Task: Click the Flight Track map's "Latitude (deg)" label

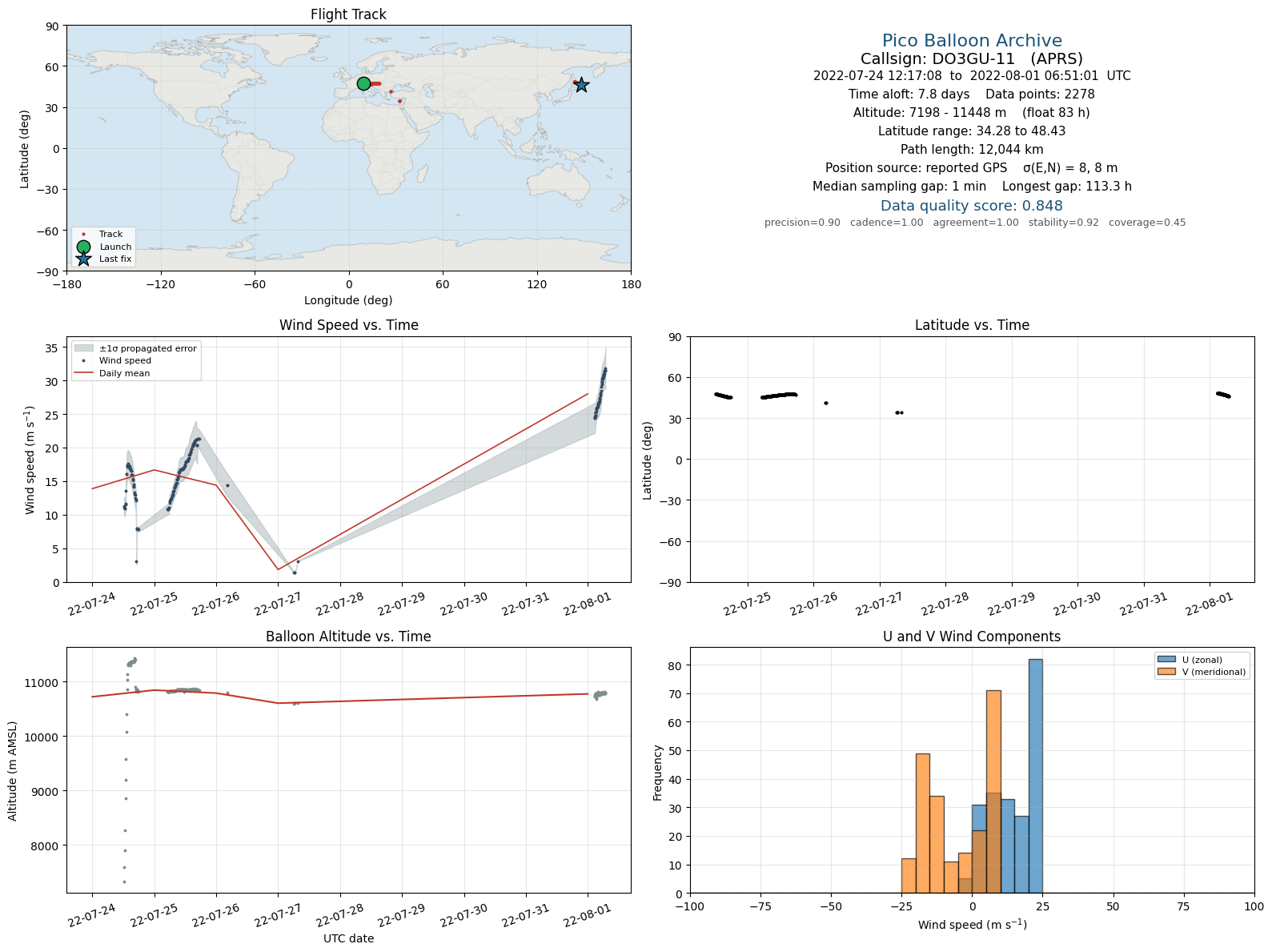Action: click(x=24, y=148)
